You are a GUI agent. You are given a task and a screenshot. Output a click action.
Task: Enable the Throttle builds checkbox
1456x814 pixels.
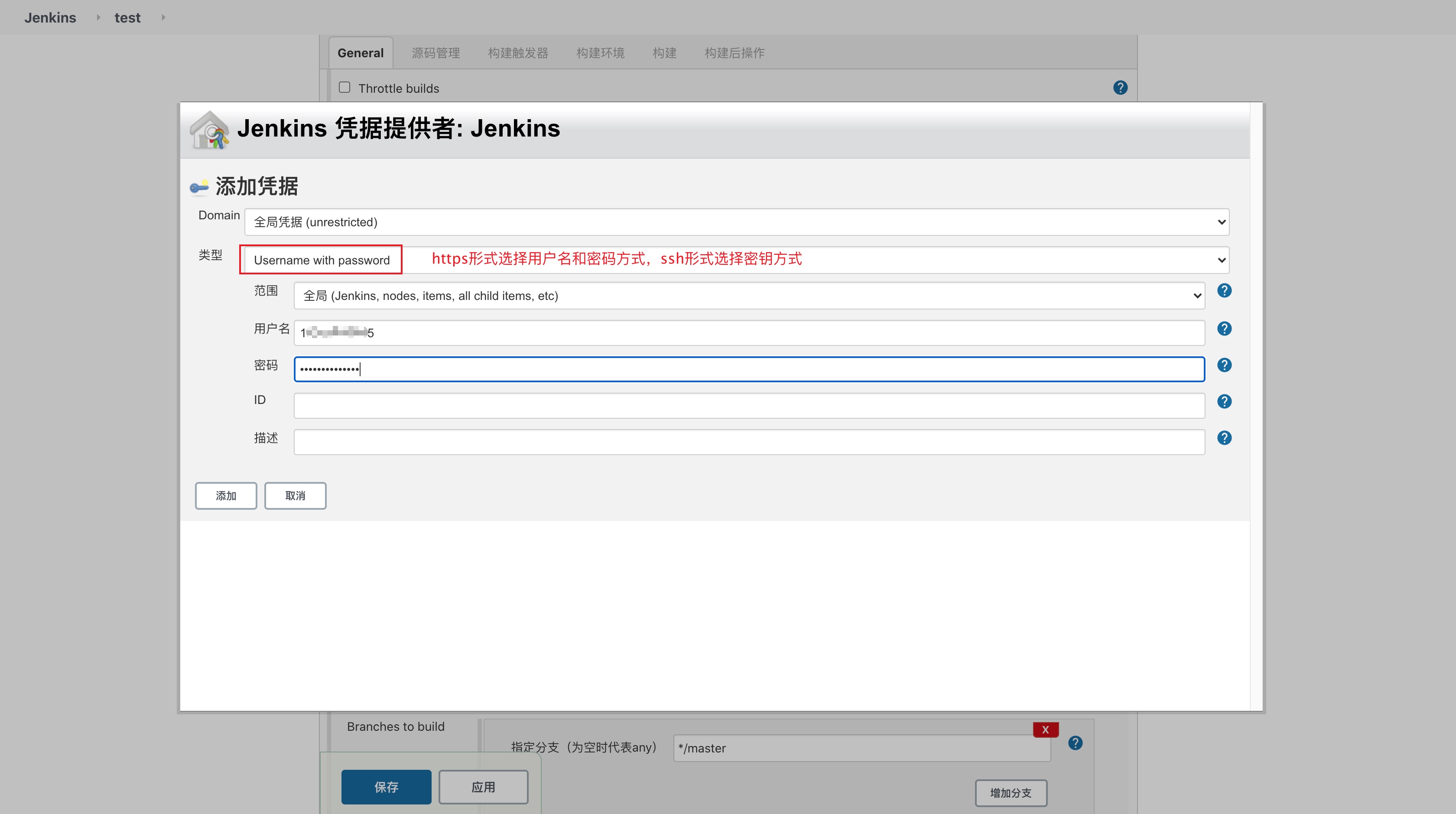click(x=344, y=87)
